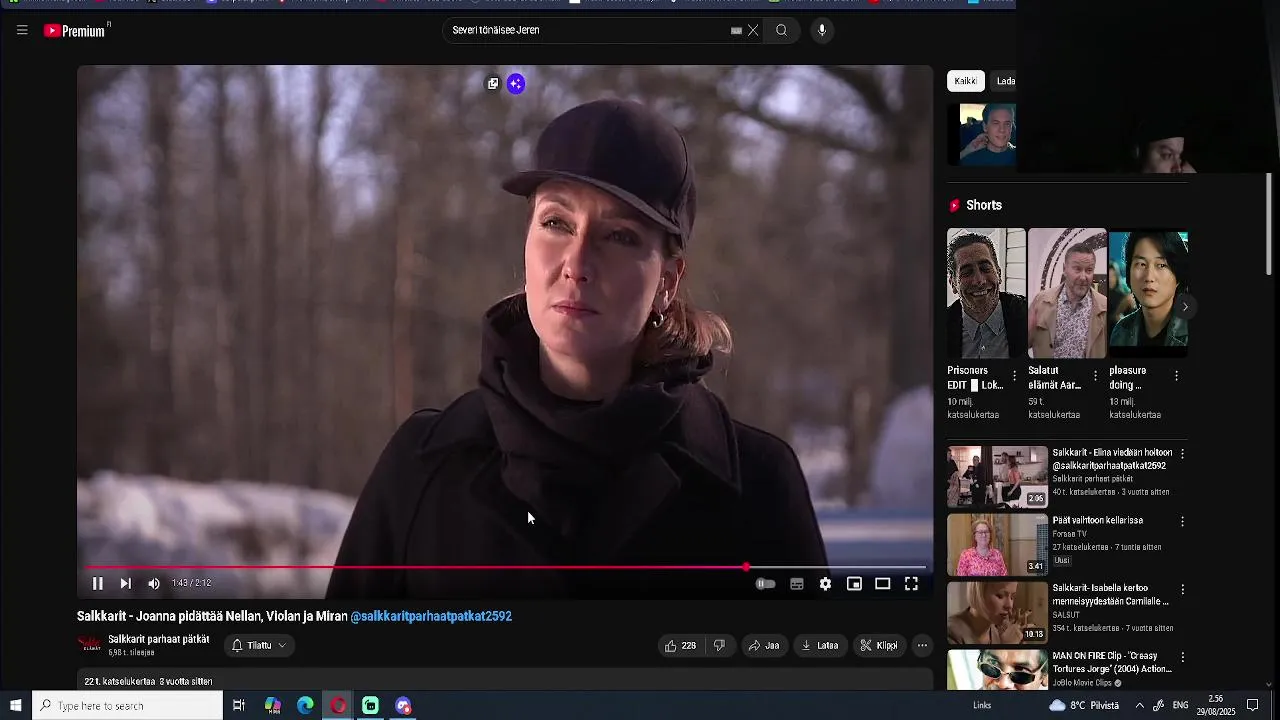Click the purple sparkle icon atop the video
Screen dimensions: 1280x720
point(516,84)
